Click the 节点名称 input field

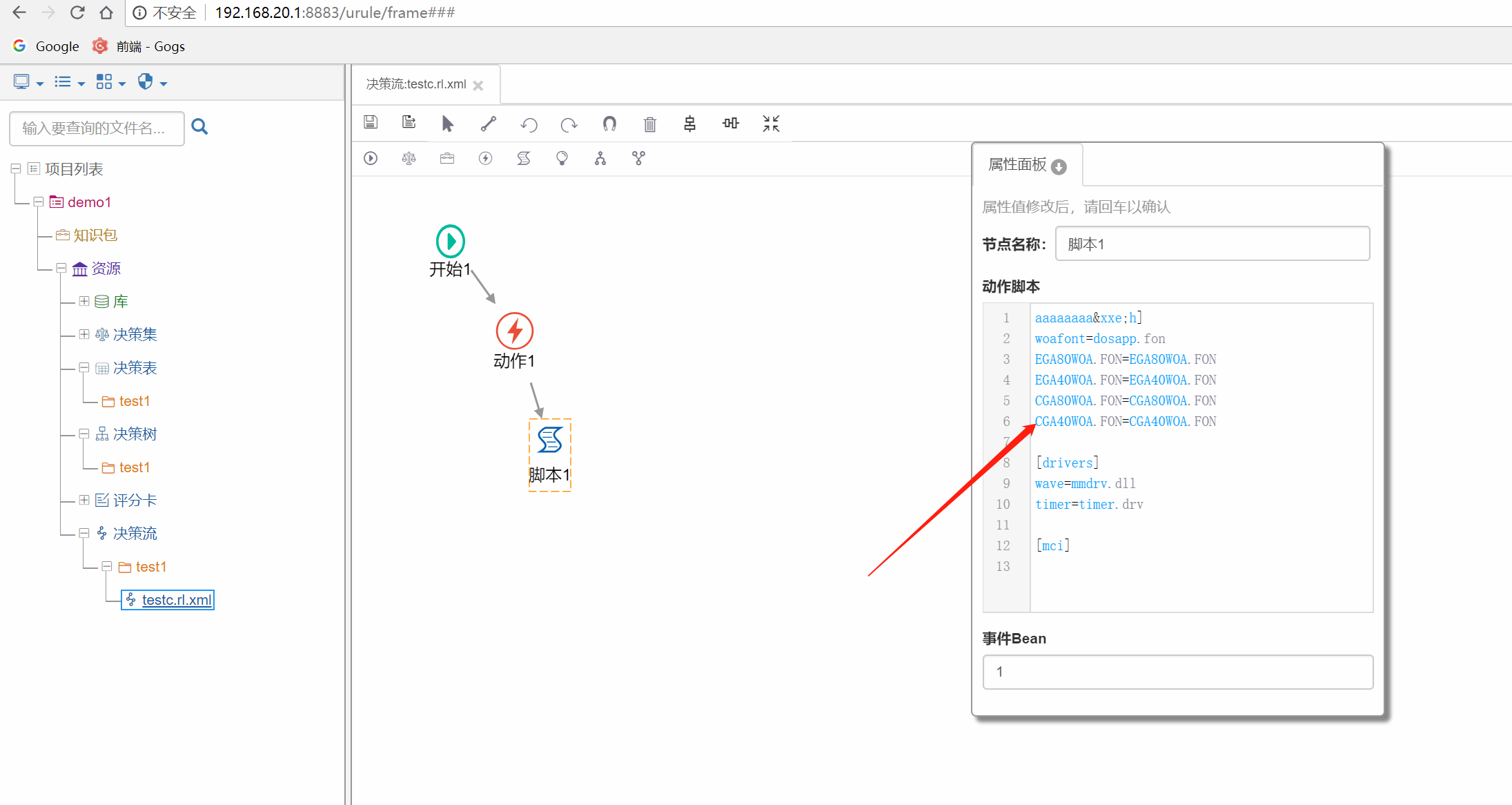[x=1212, y=244]
